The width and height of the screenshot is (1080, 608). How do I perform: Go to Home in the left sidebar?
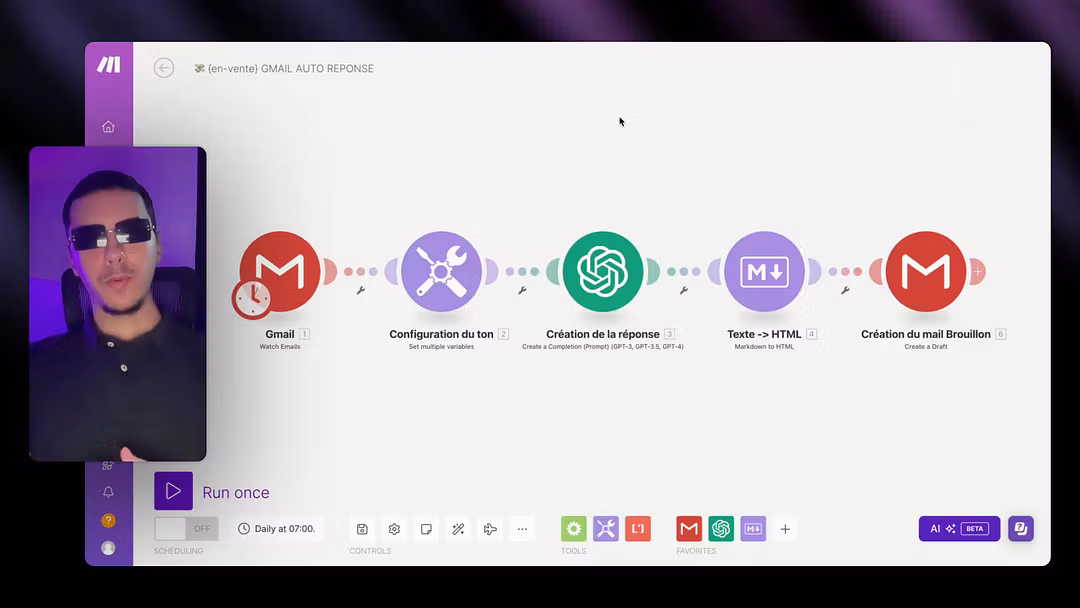pos(108,127)
